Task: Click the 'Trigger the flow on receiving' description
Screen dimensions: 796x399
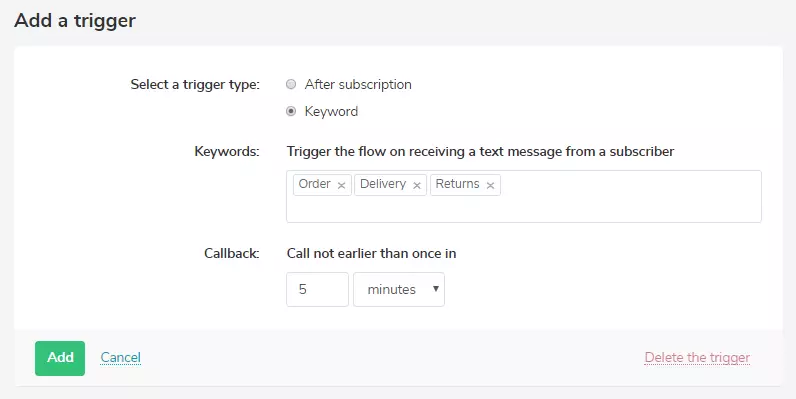Action: click(x=480, y=151)
